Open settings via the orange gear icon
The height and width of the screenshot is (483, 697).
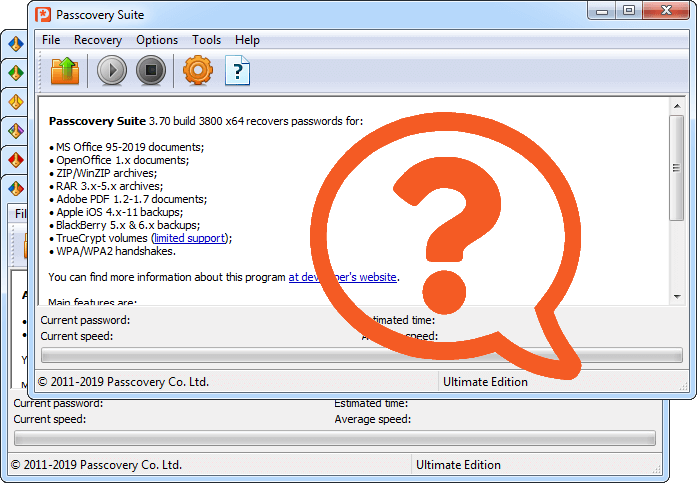pos(198,70)
